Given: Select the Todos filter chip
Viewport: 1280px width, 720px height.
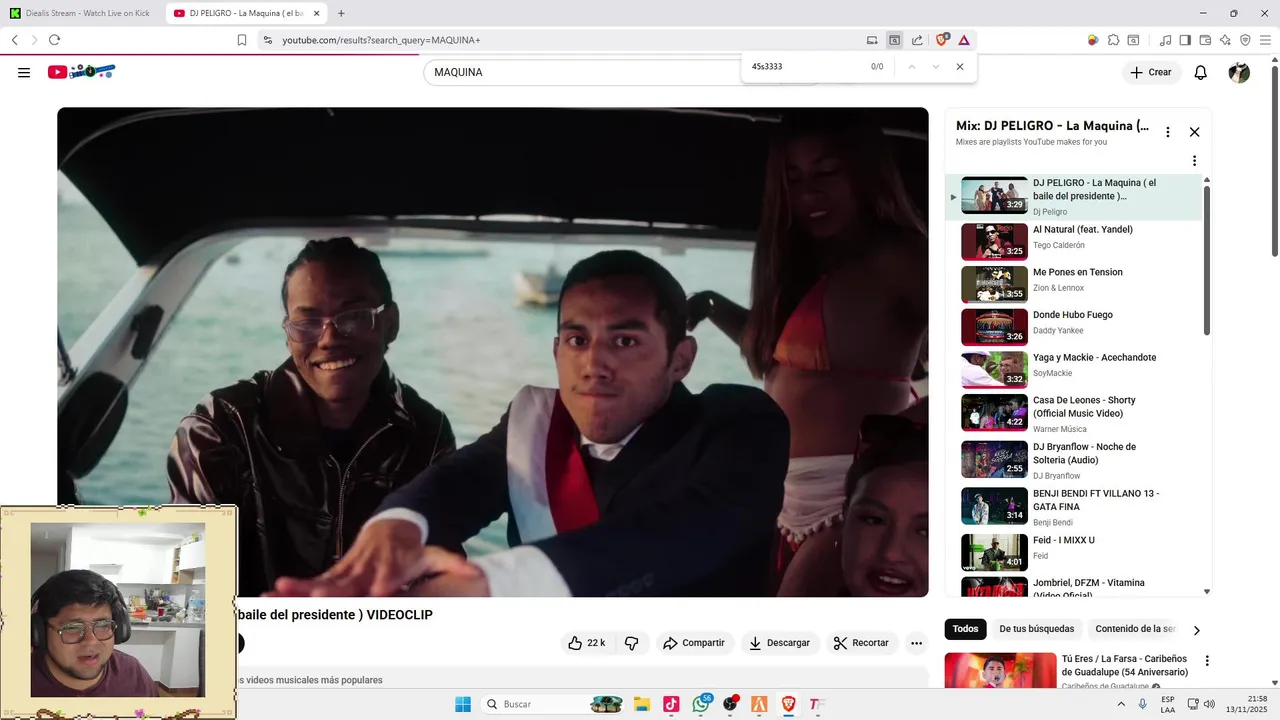Looking at the screenshot, I should pos(965,629).
